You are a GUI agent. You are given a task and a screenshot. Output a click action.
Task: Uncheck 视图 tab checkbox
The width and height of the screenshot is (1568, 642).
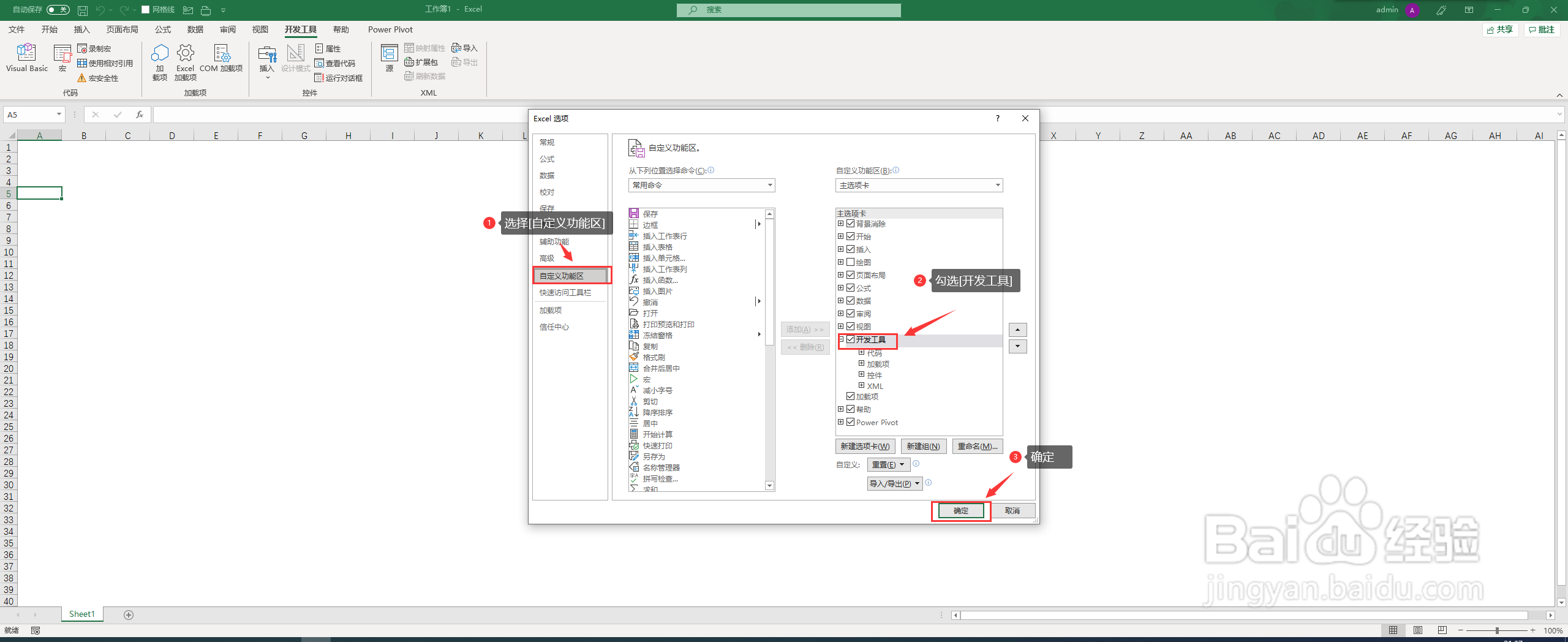pos(851,327)
